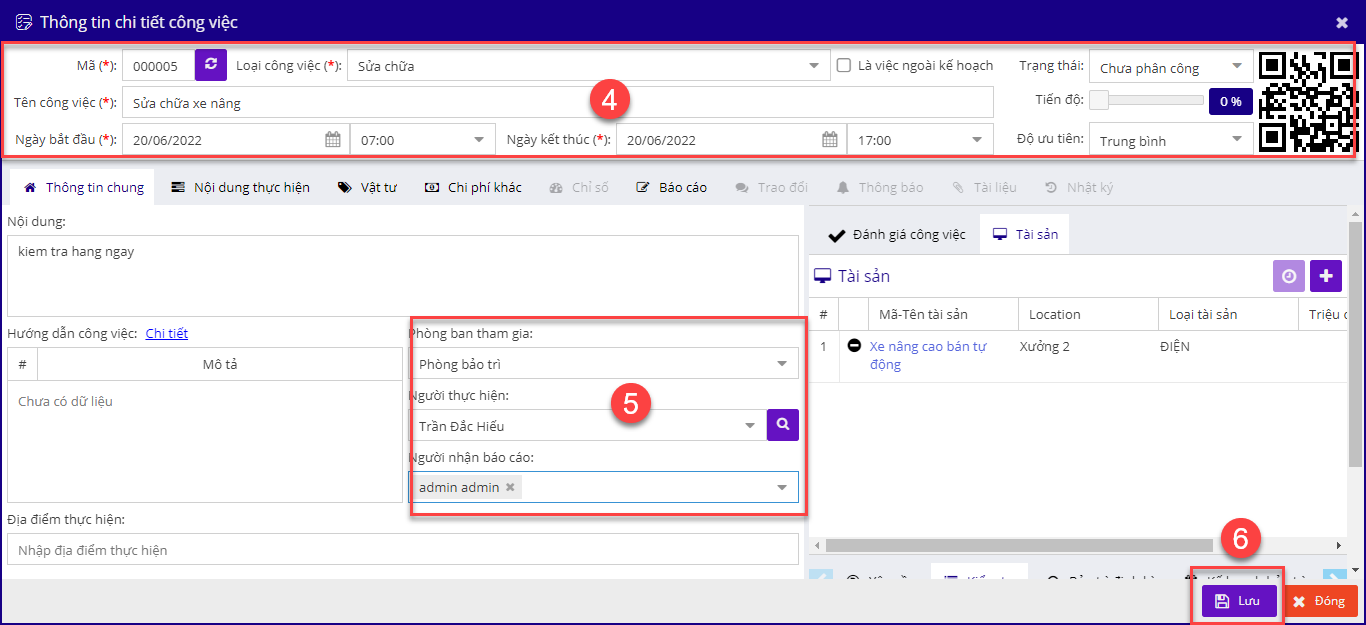This screenshot has width=1366, height=625.
Task: Click the Chưa có dữ liệu text
Action: 65,401
